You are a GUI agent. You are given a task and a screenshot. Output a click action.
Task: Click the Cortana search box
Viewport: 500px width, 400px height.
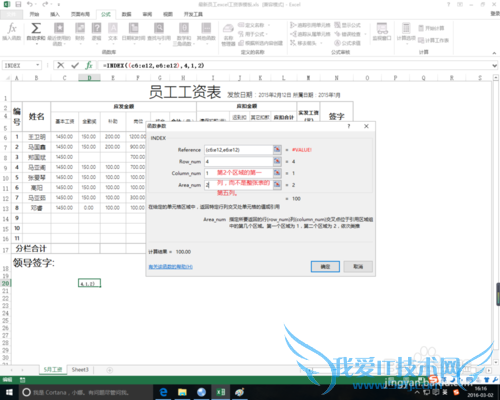(86, 392)
